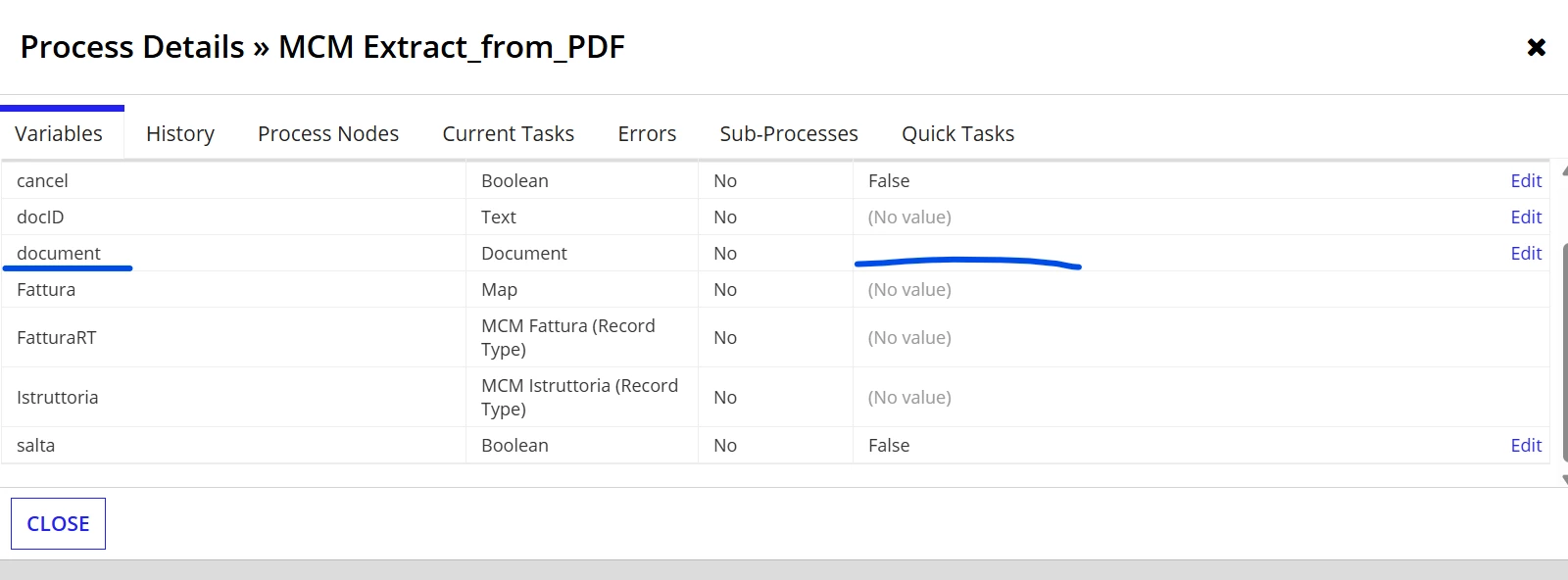Viewport: 1568px width, 580px height.
Task: Edit the docID variable
Action: [x=1526, y=217]
